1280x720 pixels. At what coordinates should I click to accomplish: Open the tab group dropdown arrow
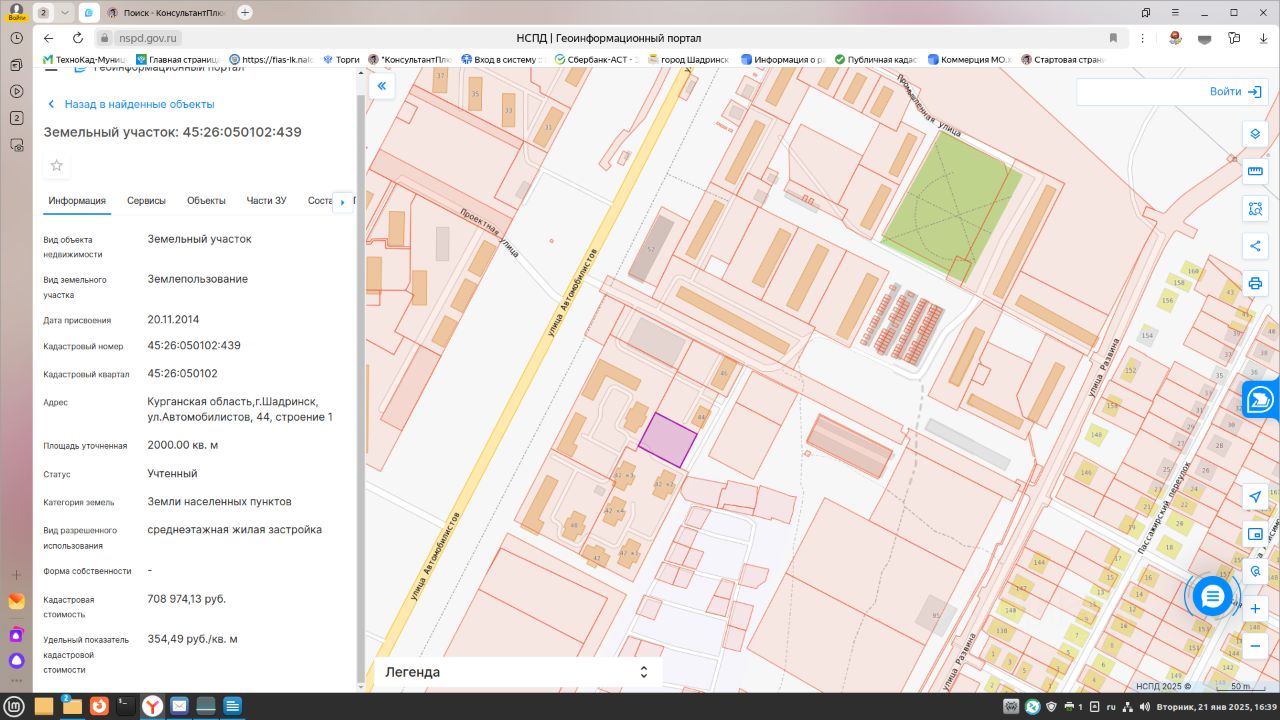click(x=65, y=12)
